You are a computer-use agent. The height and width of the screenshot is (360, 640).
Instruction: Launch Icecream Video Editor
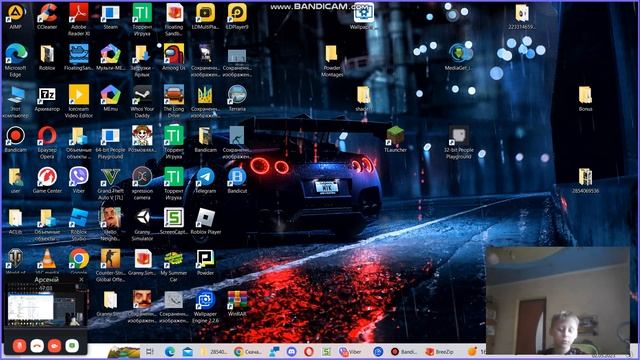tap(79, 95)
